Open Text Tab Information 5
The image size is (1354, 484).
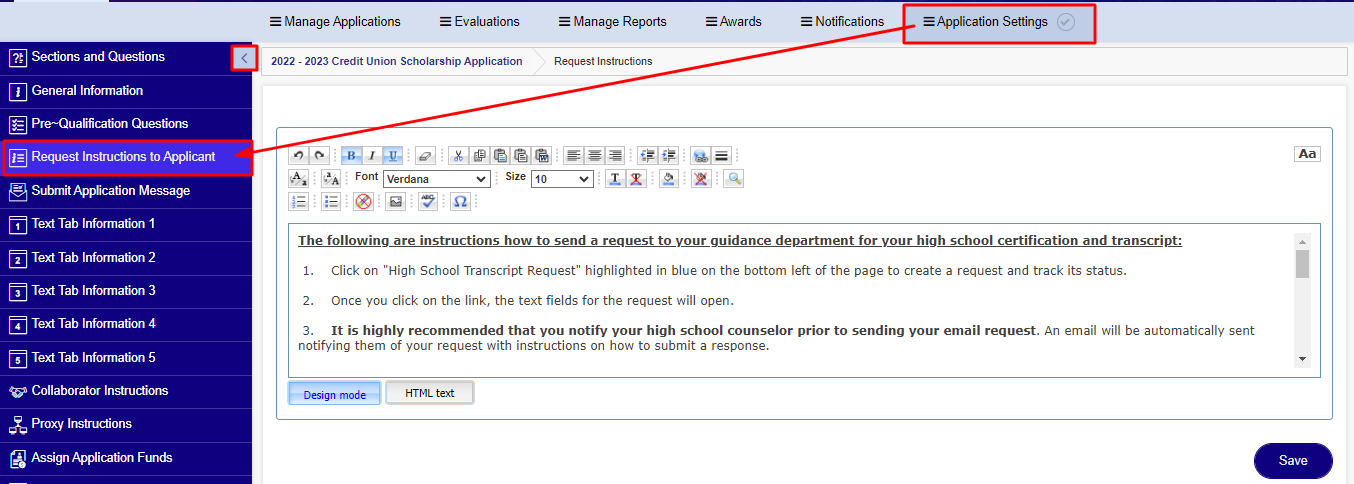click(x=126, y=358)
